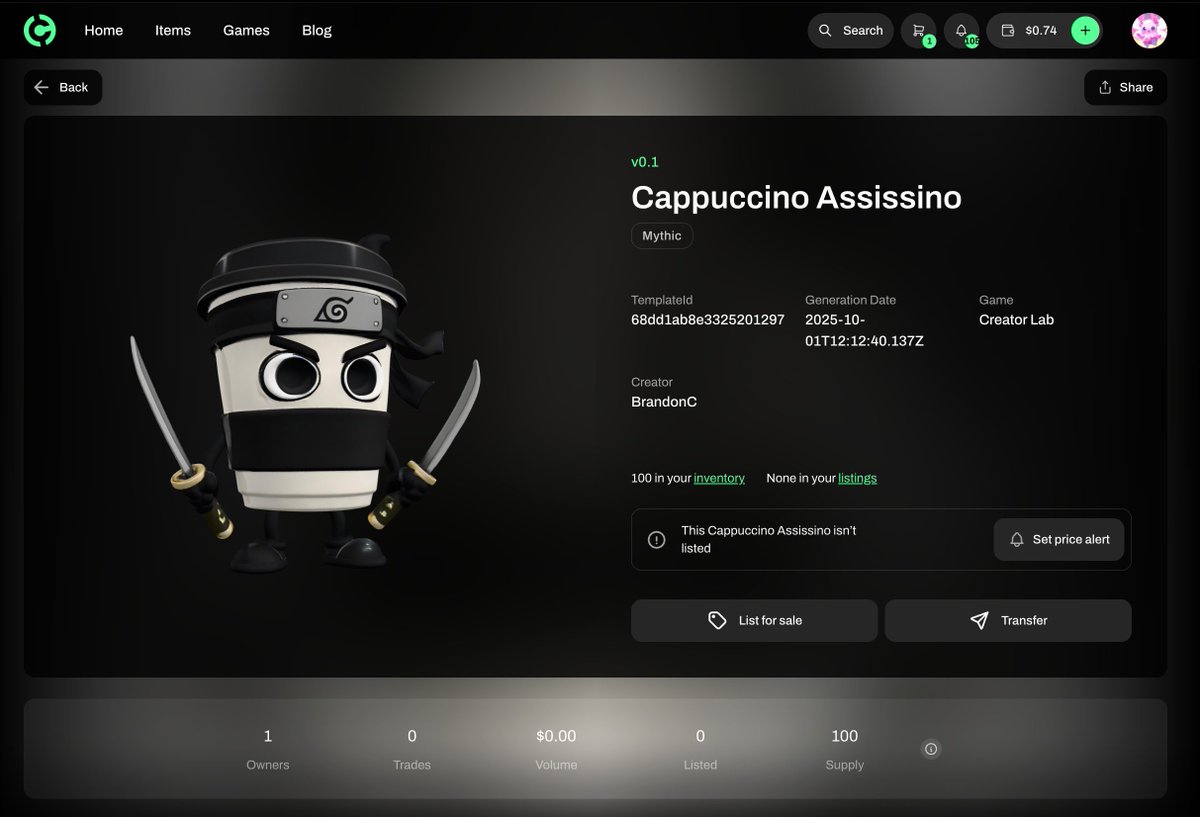Click the Listed stat
The height and width of the screenshot is (817, 1200).
(700, 749)
